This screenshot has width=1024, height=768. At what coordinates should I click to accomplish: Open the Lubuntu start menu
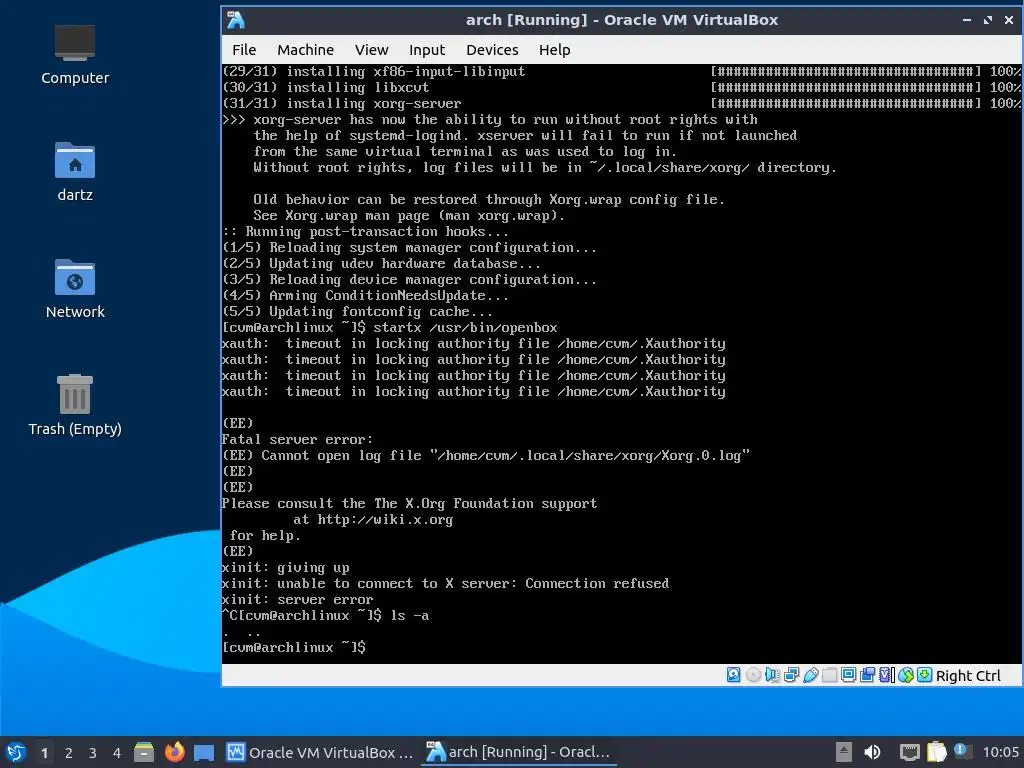pos(16,752)
